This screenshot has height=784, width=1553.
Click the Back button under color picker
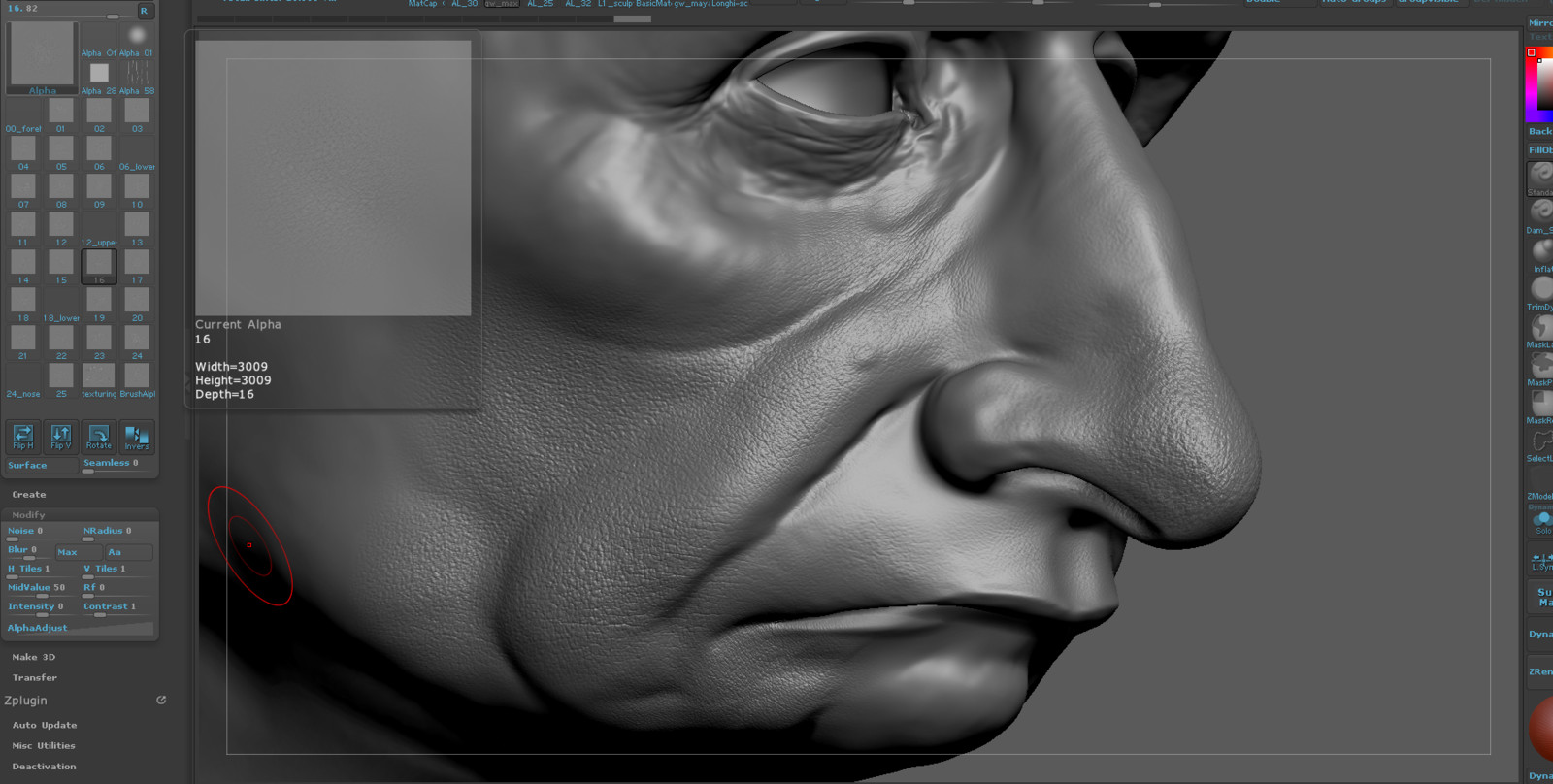click(x=1540, y=131)
